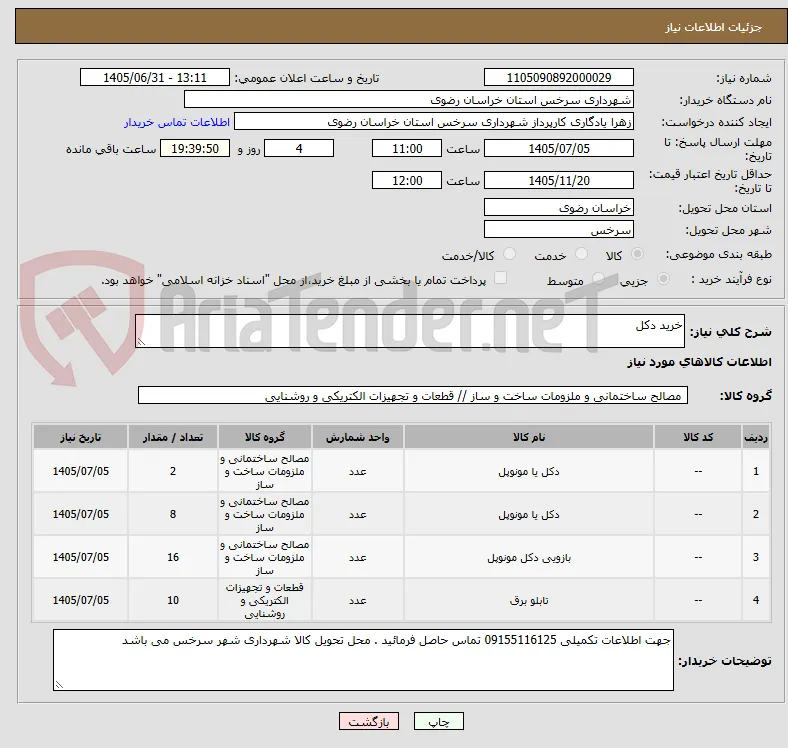
Task: Click the price validity date 1405/11/20 field
Action: click(x=559, y=180)
